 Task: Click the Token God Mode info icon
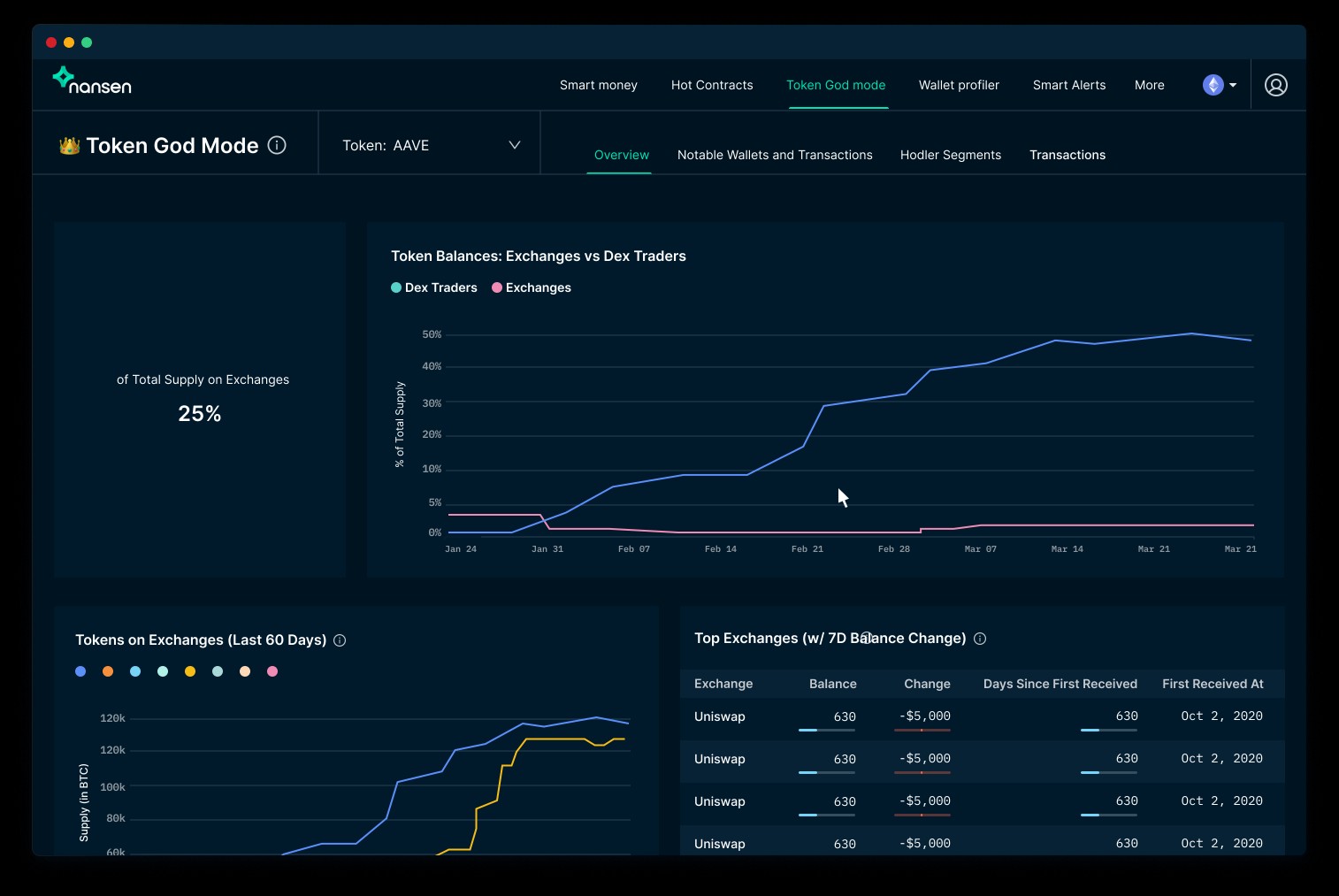point(277,145)
